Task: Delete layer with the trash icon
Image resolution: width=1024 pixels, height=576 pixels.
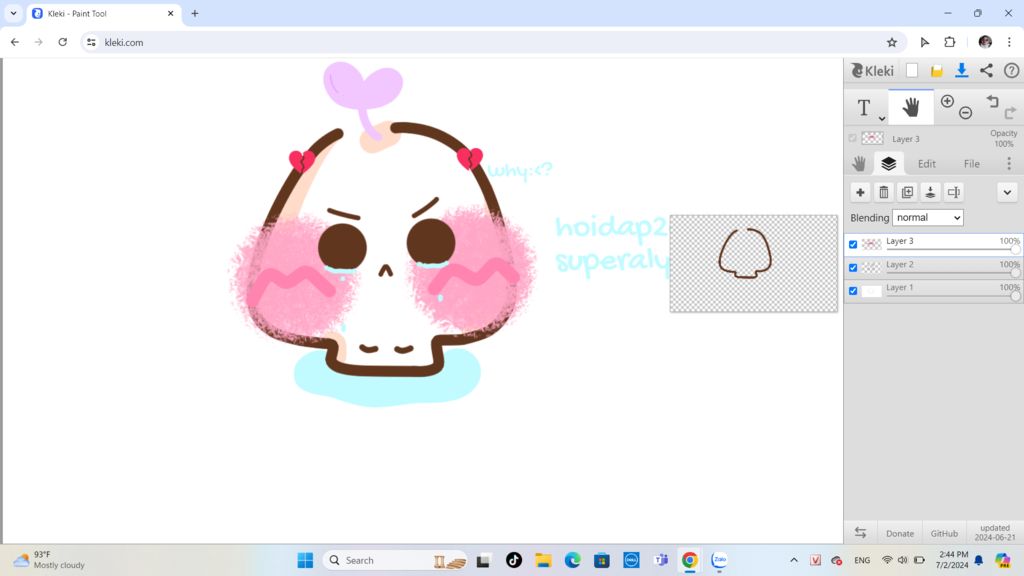Action: pos(884,192)
